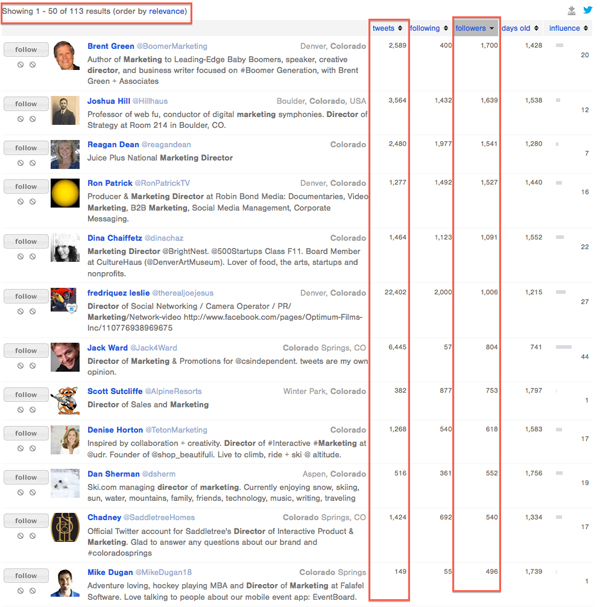Open the @MikeDugan18 handle link
Screen dimensions: 600x607
(164, 573)
